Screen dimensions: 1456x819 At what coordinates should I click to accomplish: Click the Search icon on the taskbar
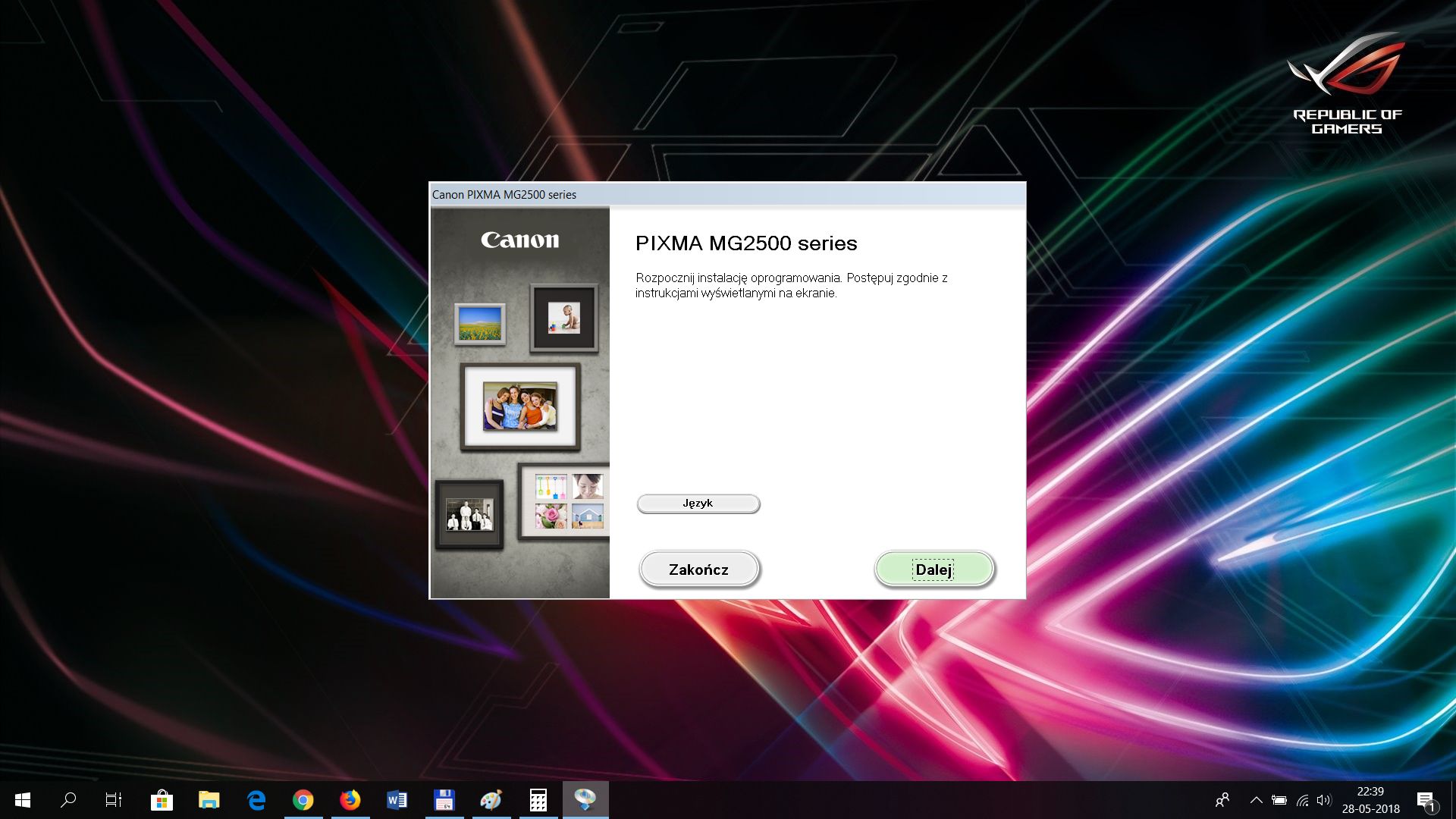pos(68,800)
